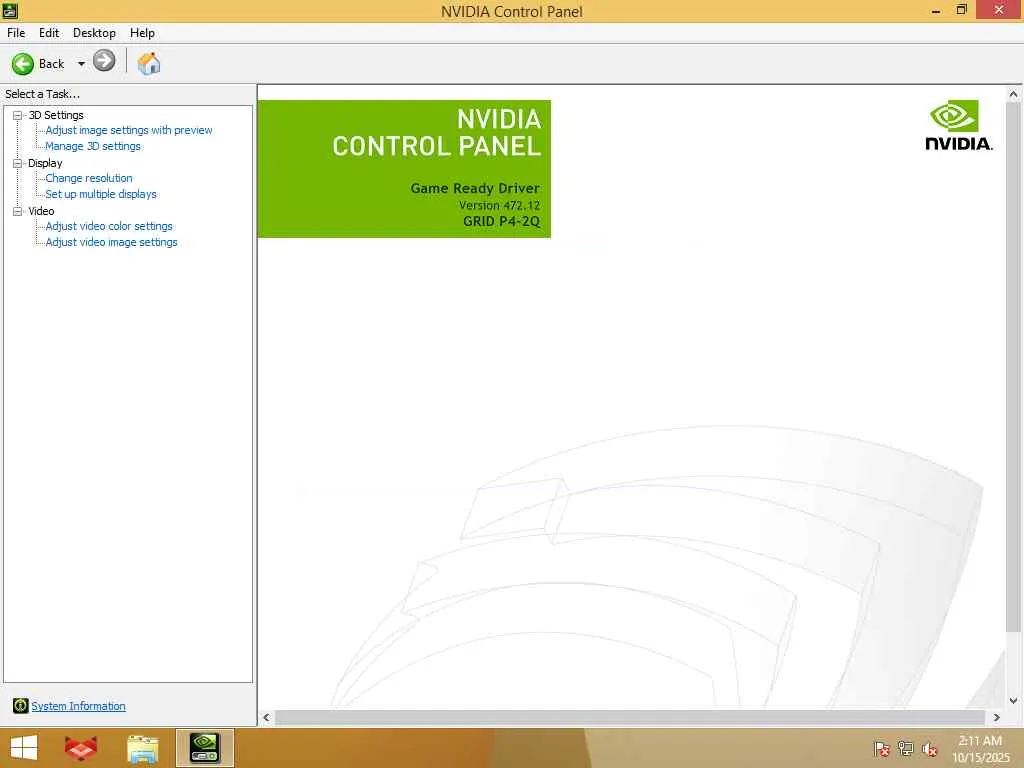Open the Windows Start button
The width and height of the screenshot is (1024, 768).
click(x=24, y=748)
